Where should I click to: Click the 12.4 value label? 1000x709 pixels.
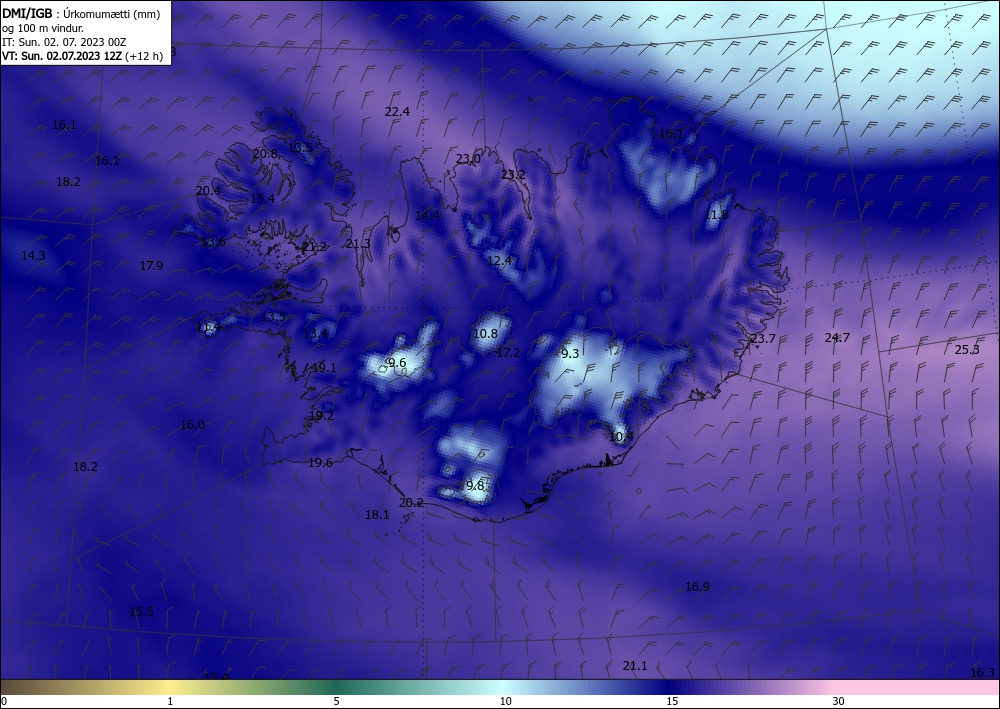point(499,260)
